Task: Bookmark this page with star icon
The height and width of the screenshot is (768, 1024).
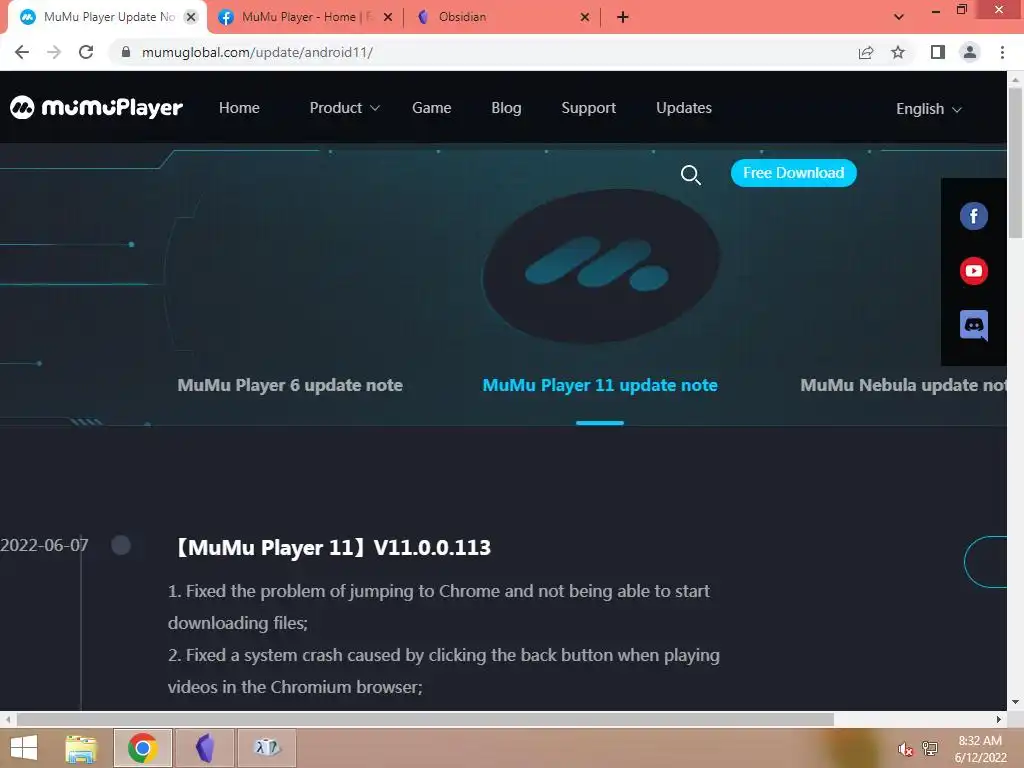Action: tap(898, 52)
